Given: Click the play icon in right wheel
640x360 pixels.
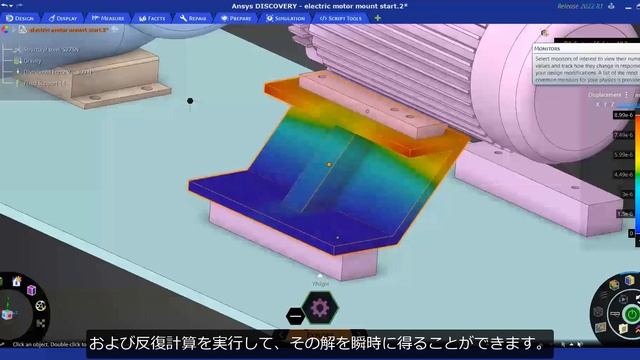Looking at the screenshot, I should pyautogui.click(x=623, y=299).
